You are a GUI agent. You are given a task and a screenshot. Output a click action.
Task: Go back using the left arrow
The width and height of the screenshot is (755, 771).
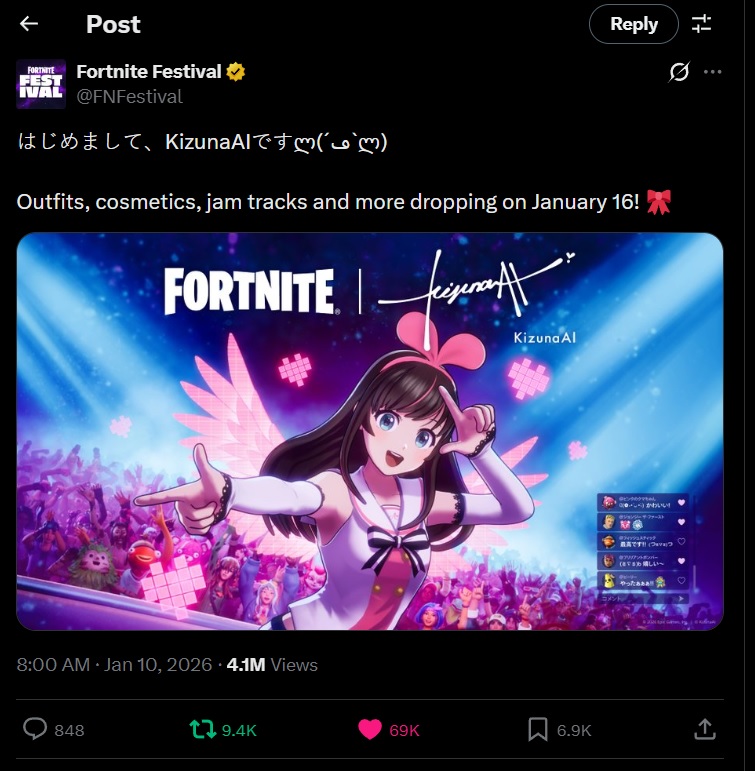(x=29, y=24)
